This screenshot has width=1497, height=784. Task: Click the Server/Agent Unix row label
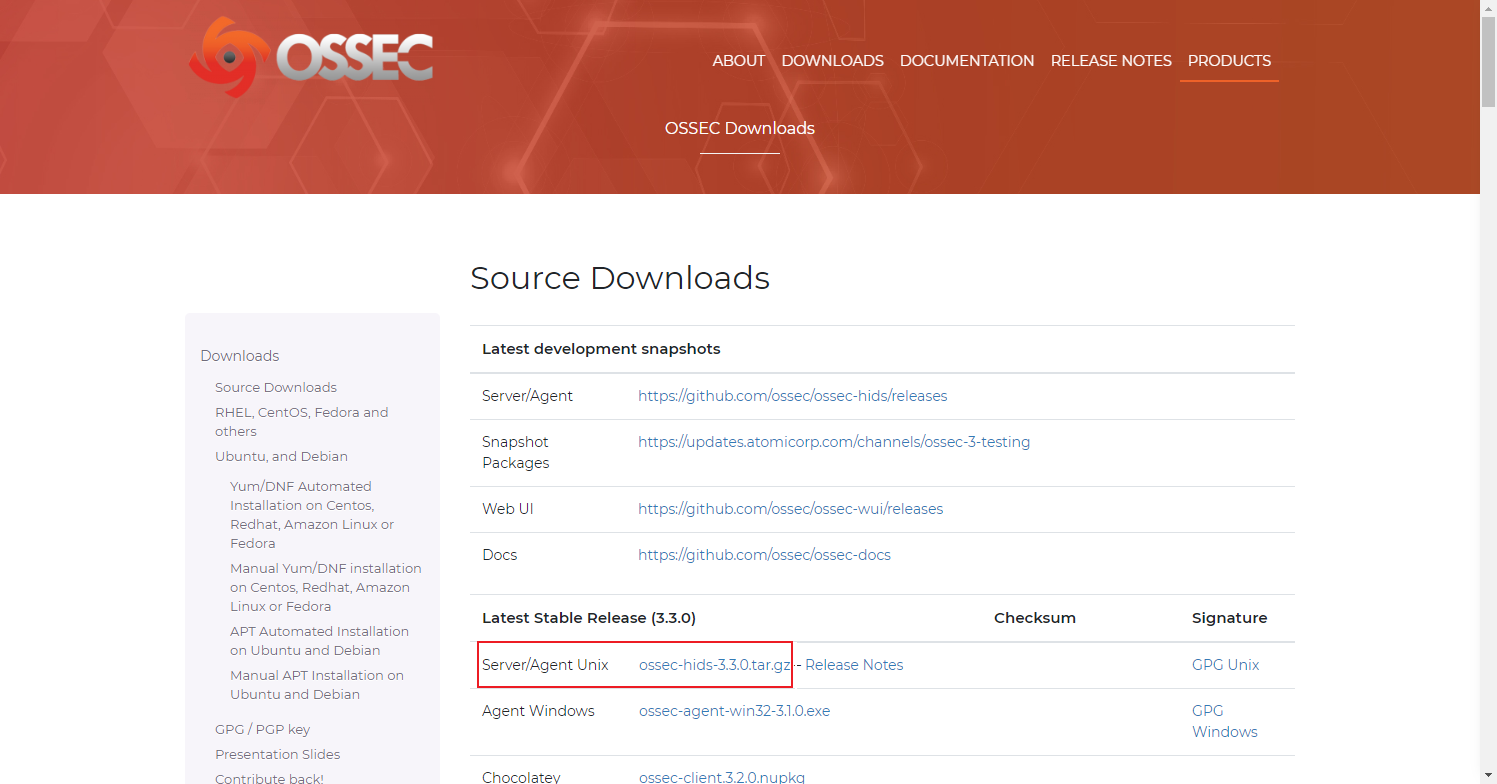point(545,665)
